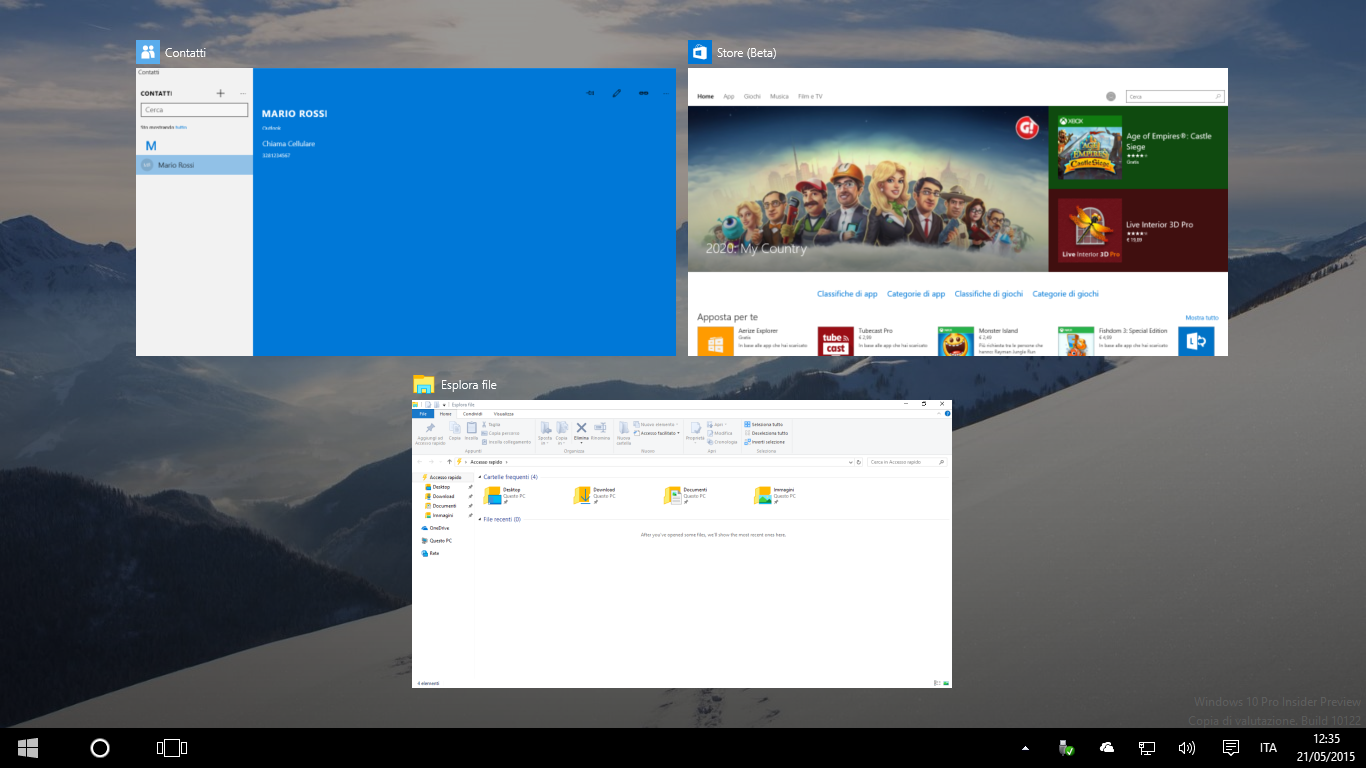Click Inverti selezione in Explorer ribbon

point(764,442)
